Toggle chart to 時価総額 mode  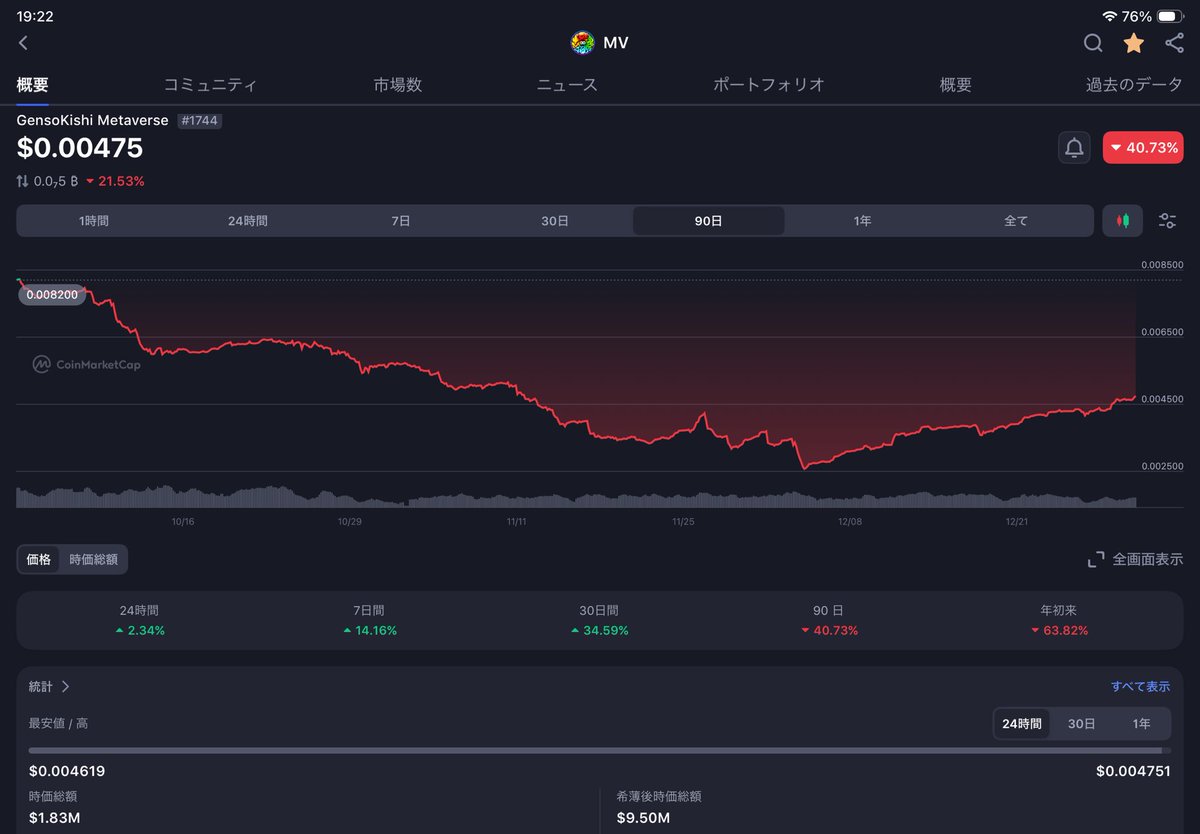point(93,559)
